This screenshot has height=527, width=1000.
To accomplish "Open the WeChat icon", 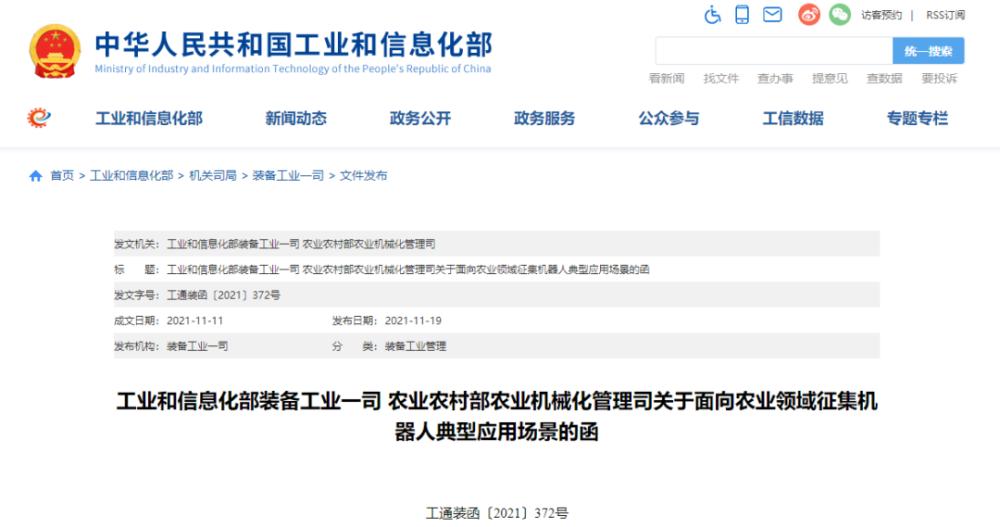I will (x=840, y=14).
